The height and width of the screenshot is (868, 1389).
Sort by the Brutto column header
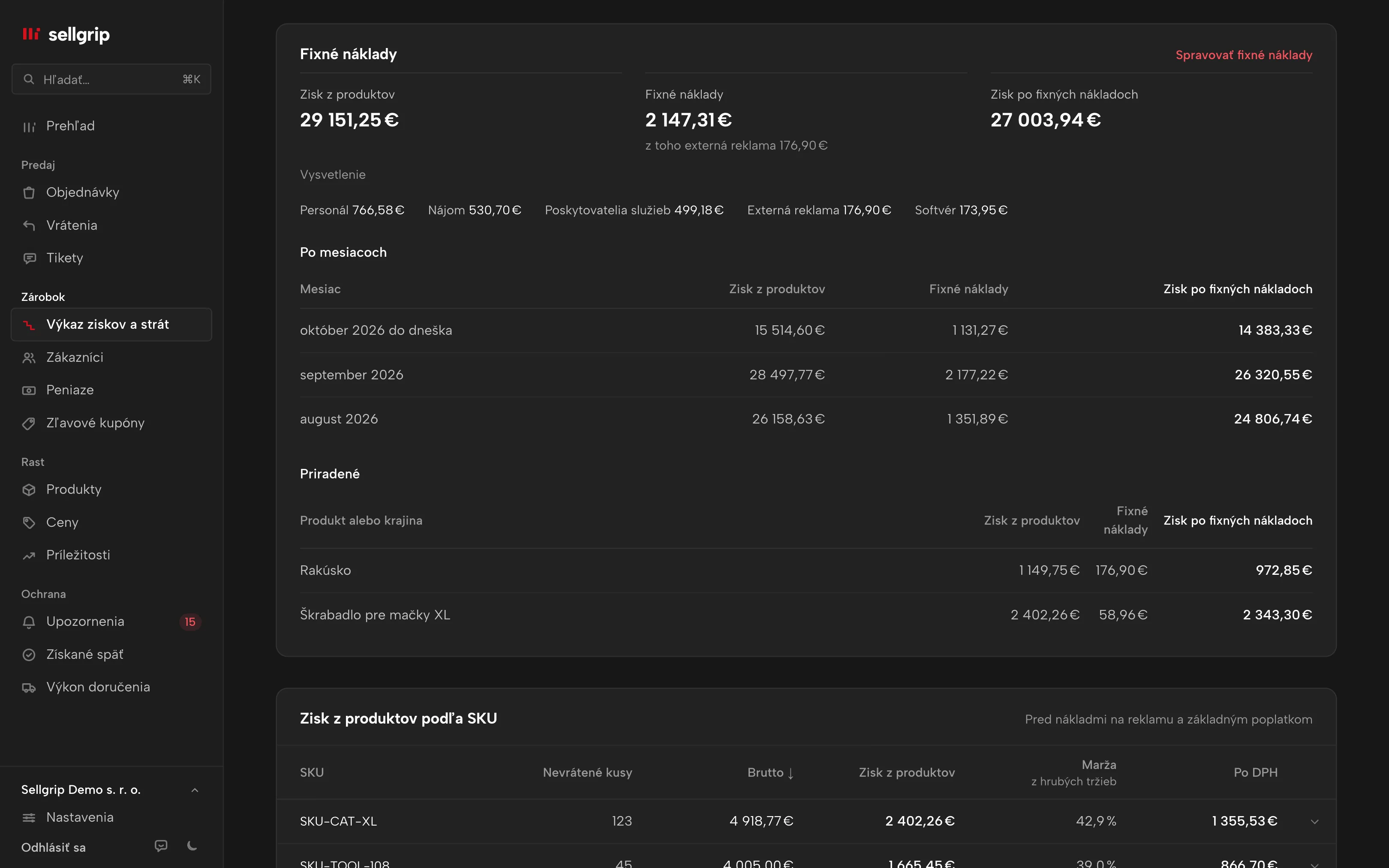770,773
